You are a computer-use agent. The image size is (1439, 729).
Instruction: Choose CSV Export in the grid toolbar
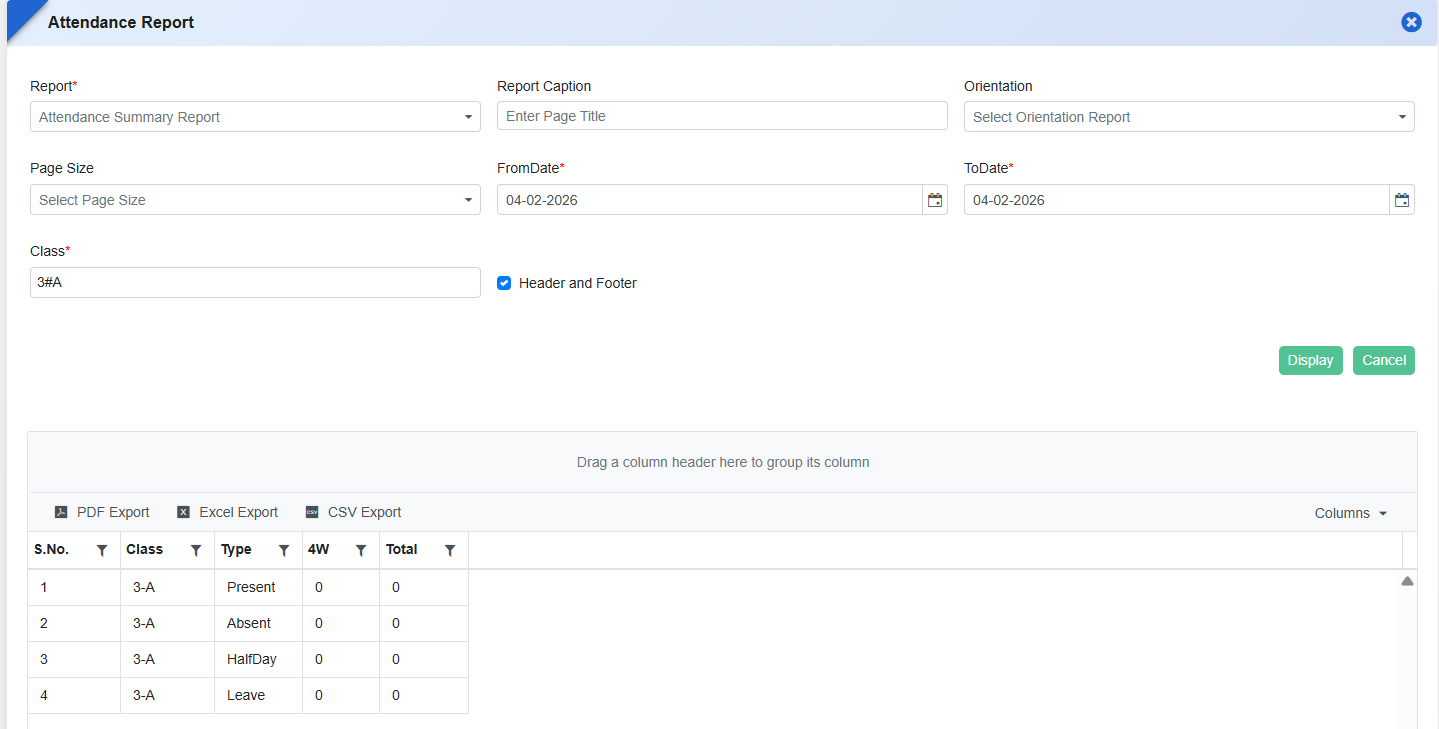click(x=354, y=512)
